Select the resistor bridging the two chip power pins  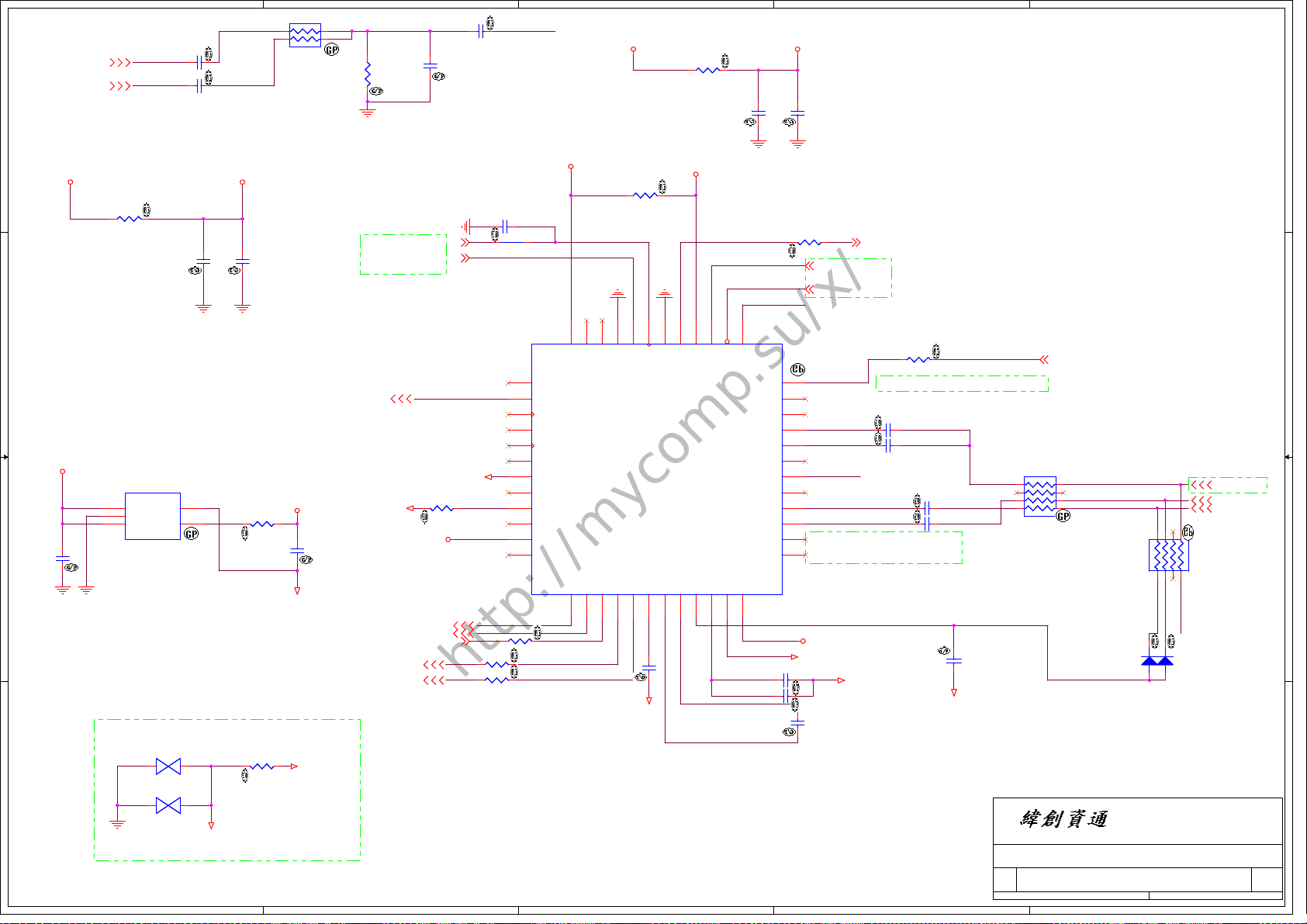(x=645, y=196)
